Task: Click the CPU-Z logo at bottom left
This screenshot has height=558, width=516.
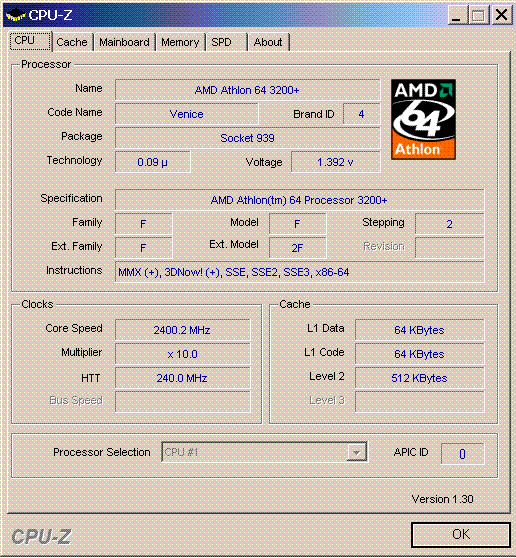Action: [41, 537]
